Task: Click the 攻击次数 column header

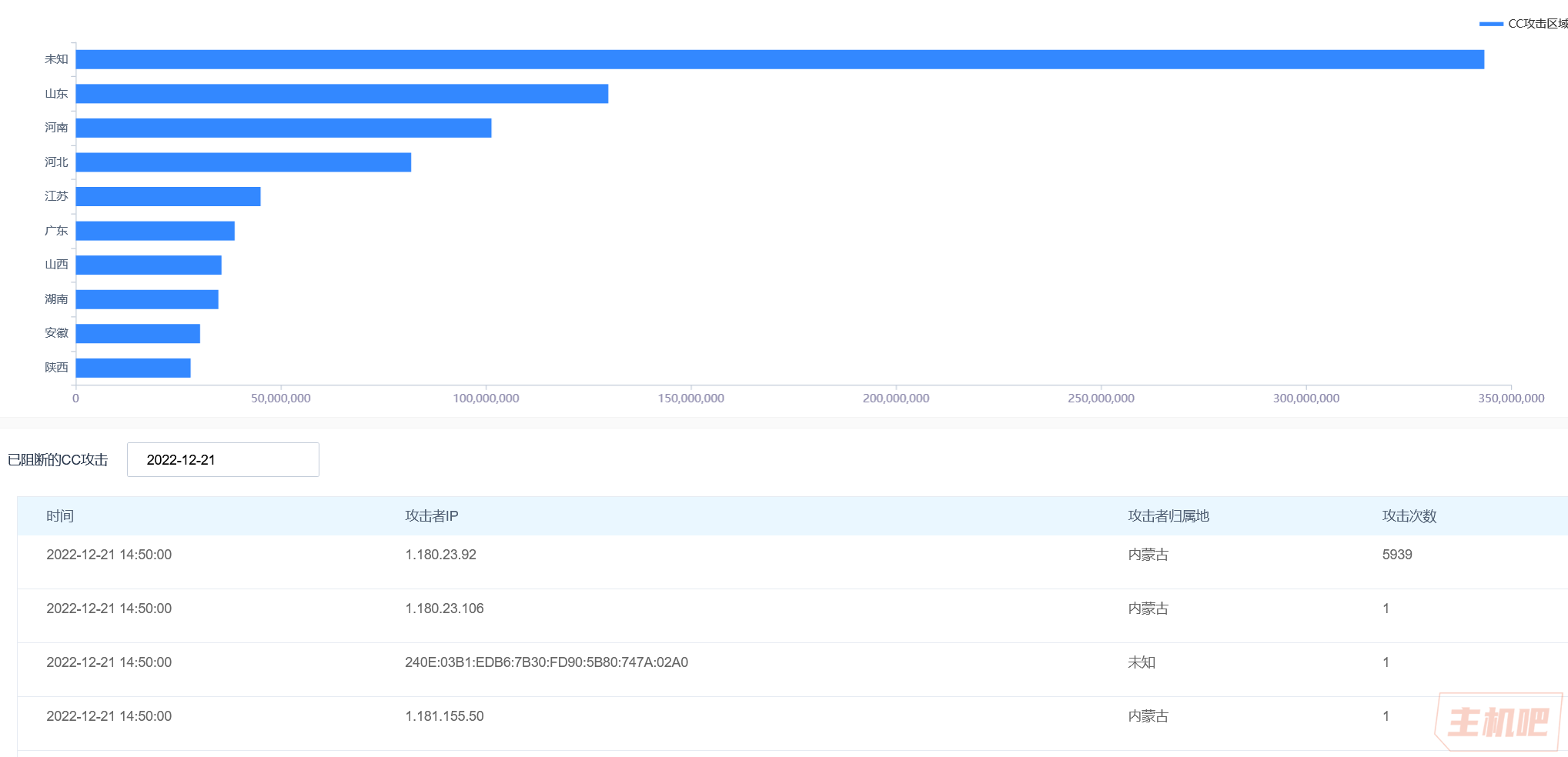Action: tap(1409, 516)
